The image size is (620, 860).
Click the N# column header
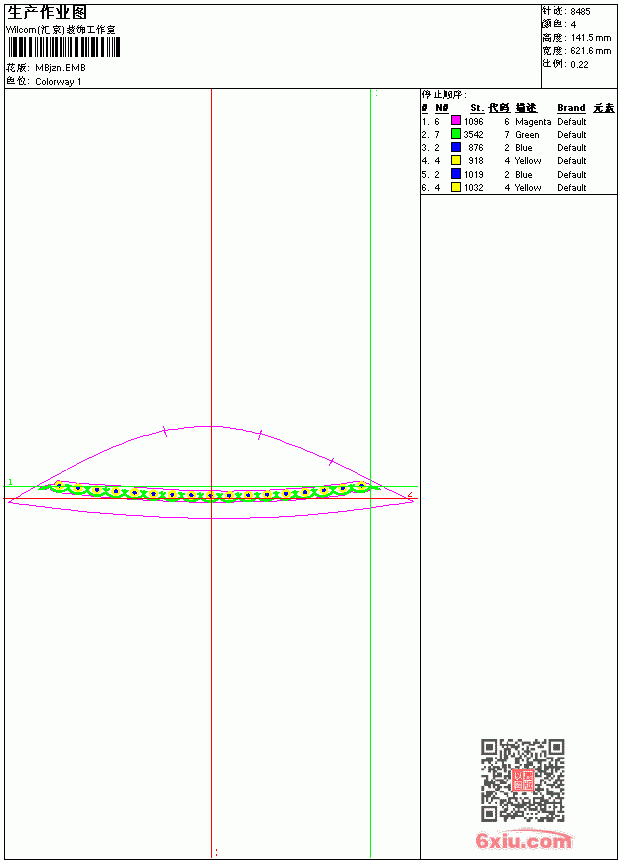coord(442,108)
